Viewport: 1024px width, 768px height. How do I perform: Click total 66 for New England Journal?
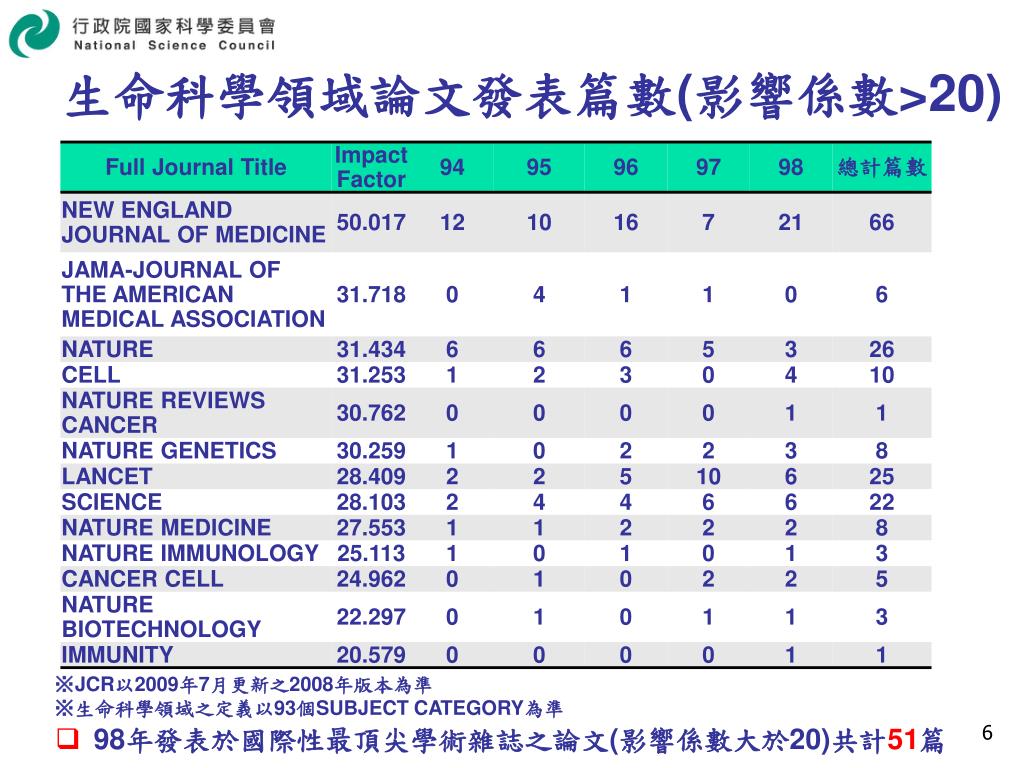click(882, 223)
